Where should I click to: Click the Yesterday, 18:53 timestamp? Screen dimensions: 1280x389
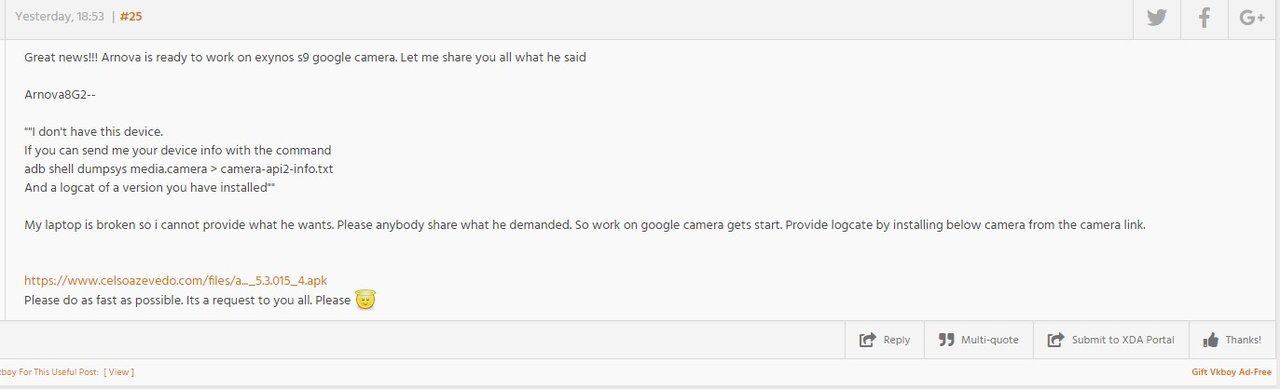(x=59, y=17)
